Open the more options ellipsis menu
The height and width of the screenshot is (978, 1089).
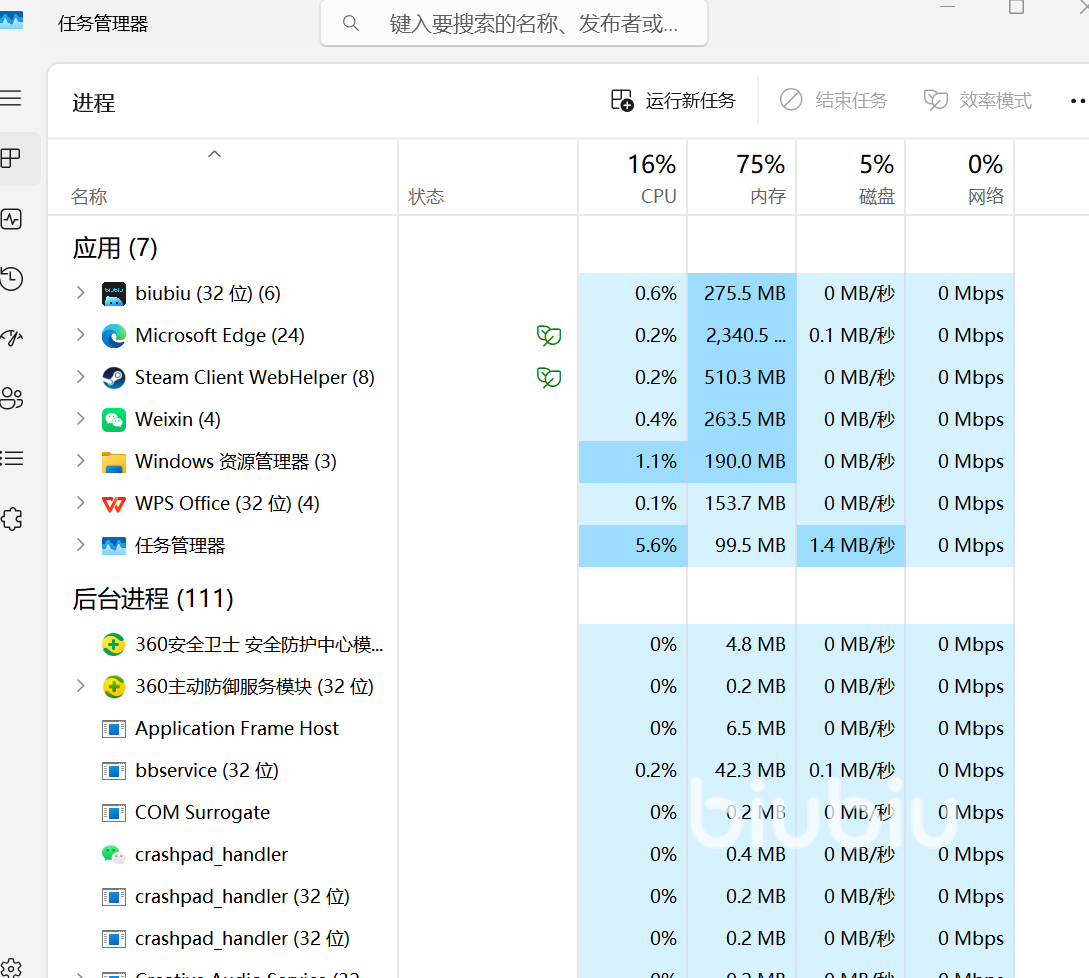[x=1077, y=100]
